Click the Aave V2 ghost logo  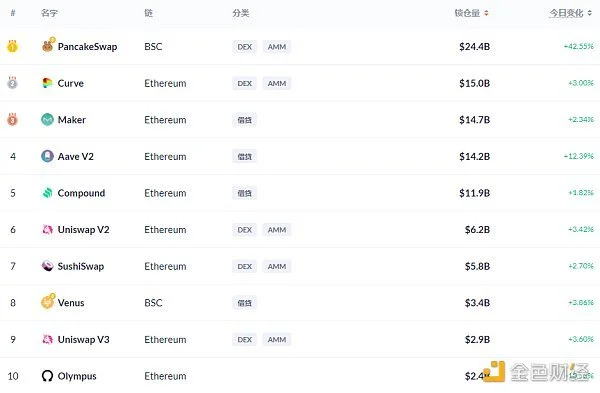pos(47,156)
